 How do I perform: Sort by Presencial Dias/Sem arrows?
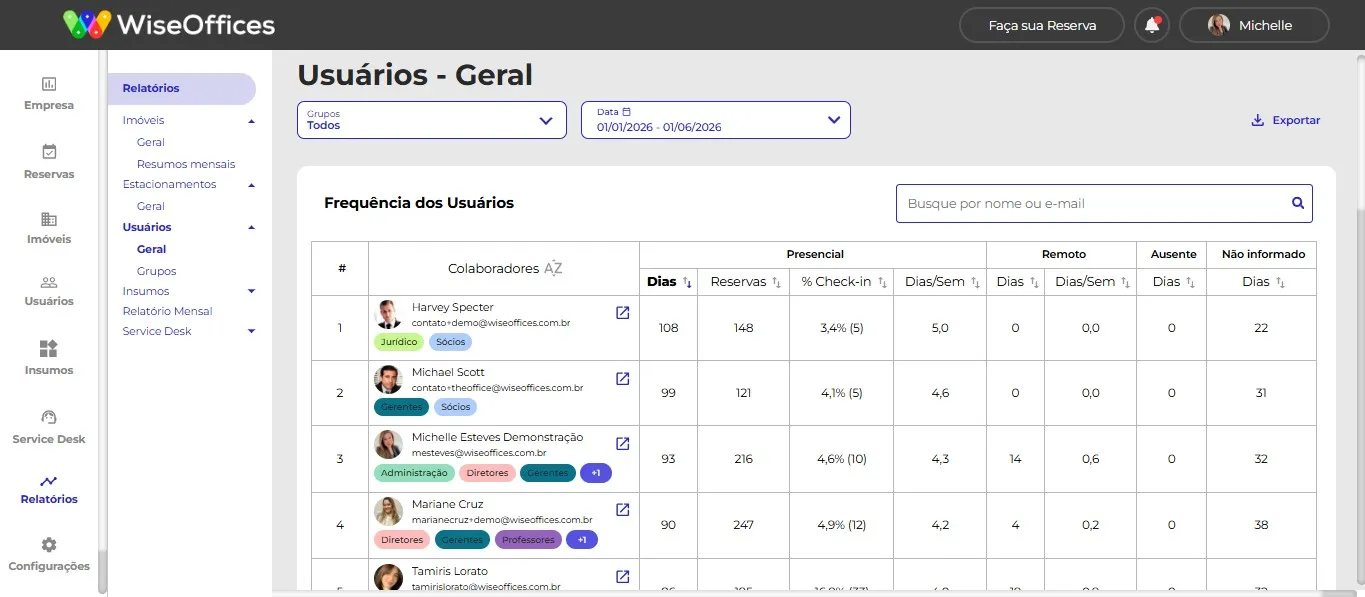pyautogui.click(x=975, y=282)
